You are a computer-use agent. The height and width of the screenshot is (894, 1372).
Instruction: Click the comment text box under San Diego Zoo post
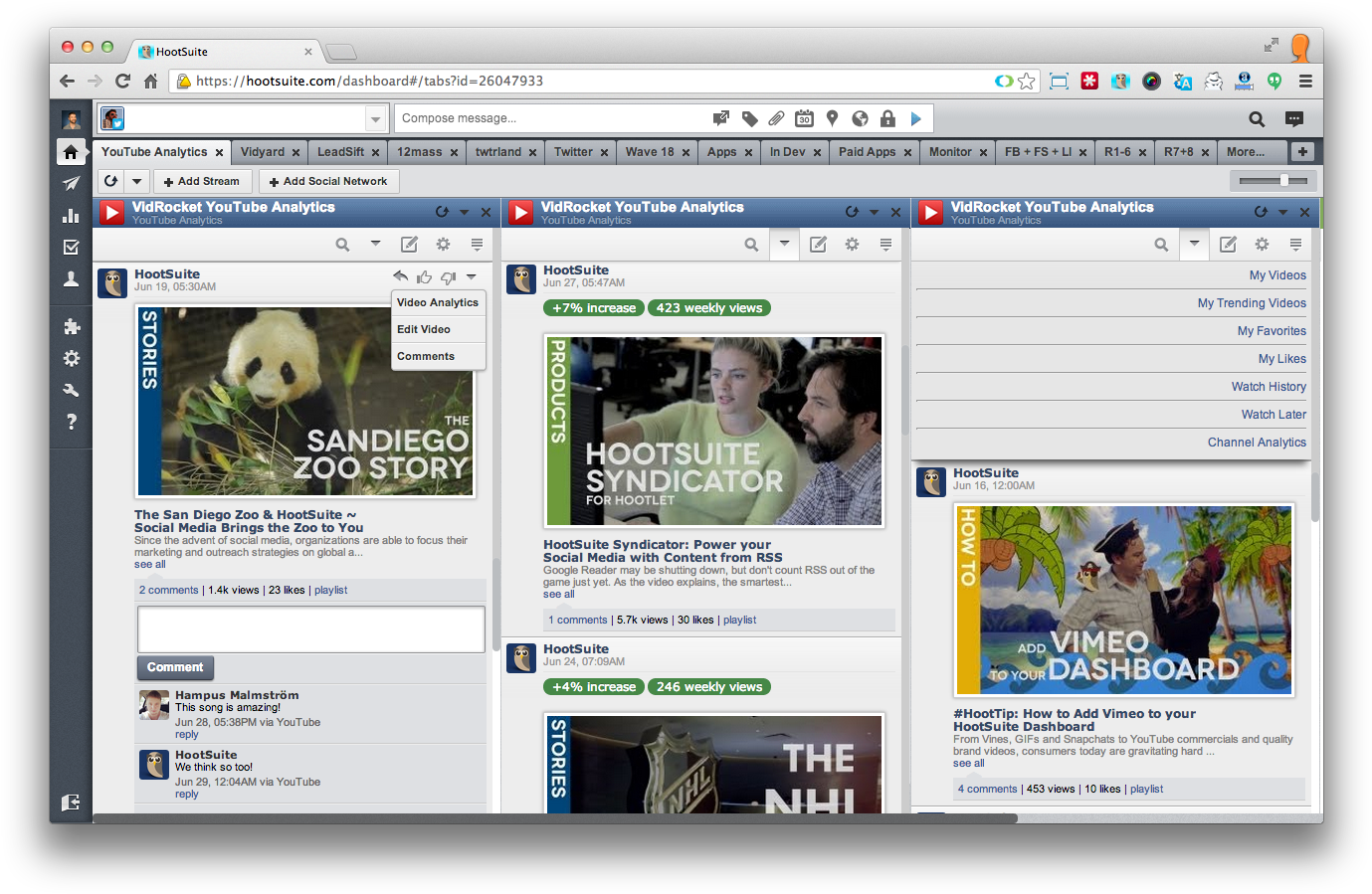pyautogui.click(x=310, y=629)
